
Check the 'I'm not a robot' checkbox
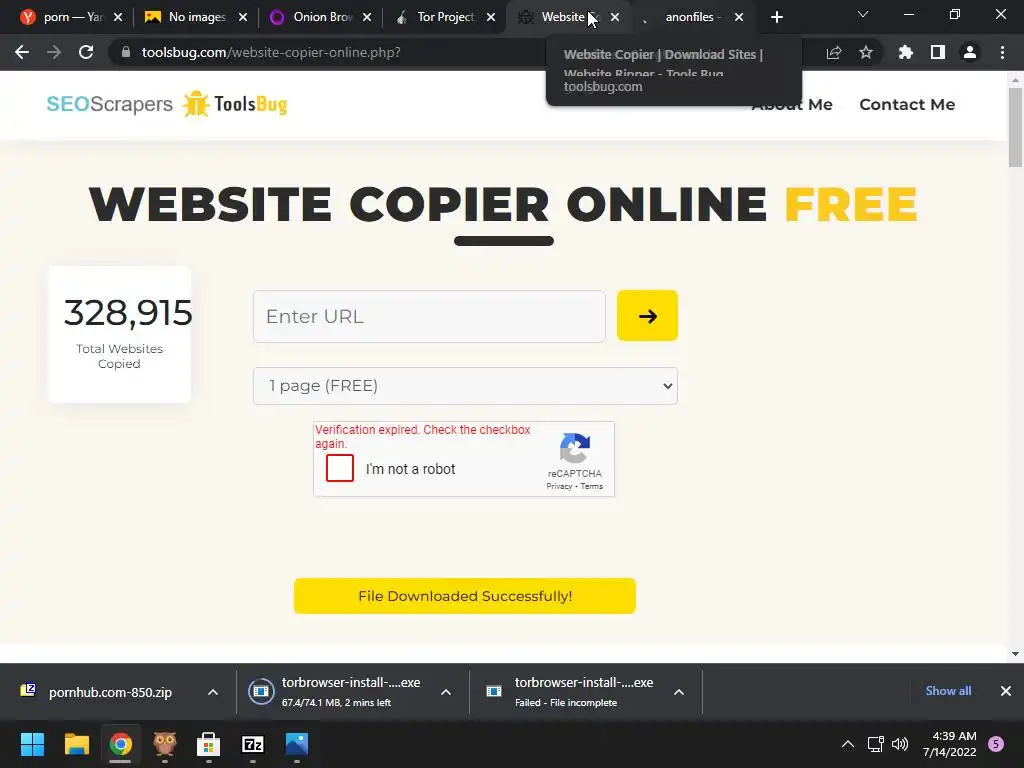pos(340,468)
